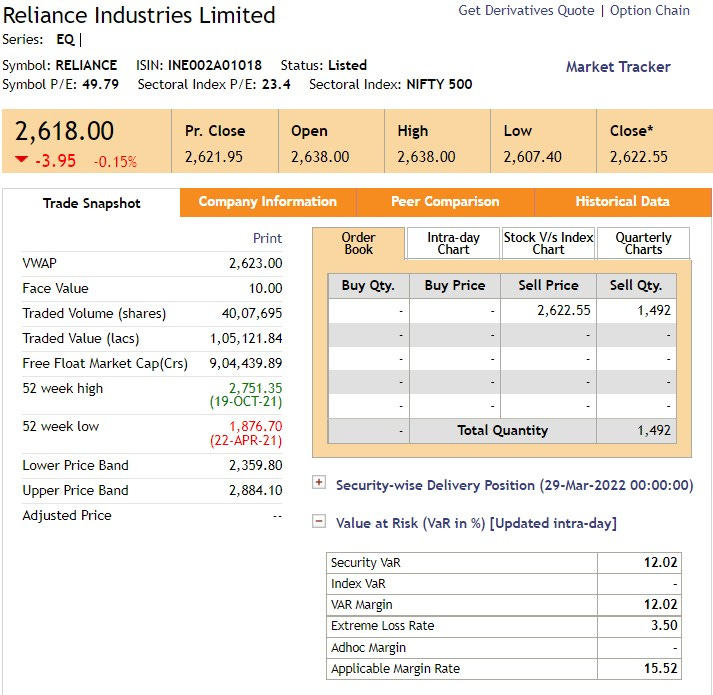Click Pr. Close value 2,621.95
This screenshot has width=713, height=695.
click(x=214, y=157)
